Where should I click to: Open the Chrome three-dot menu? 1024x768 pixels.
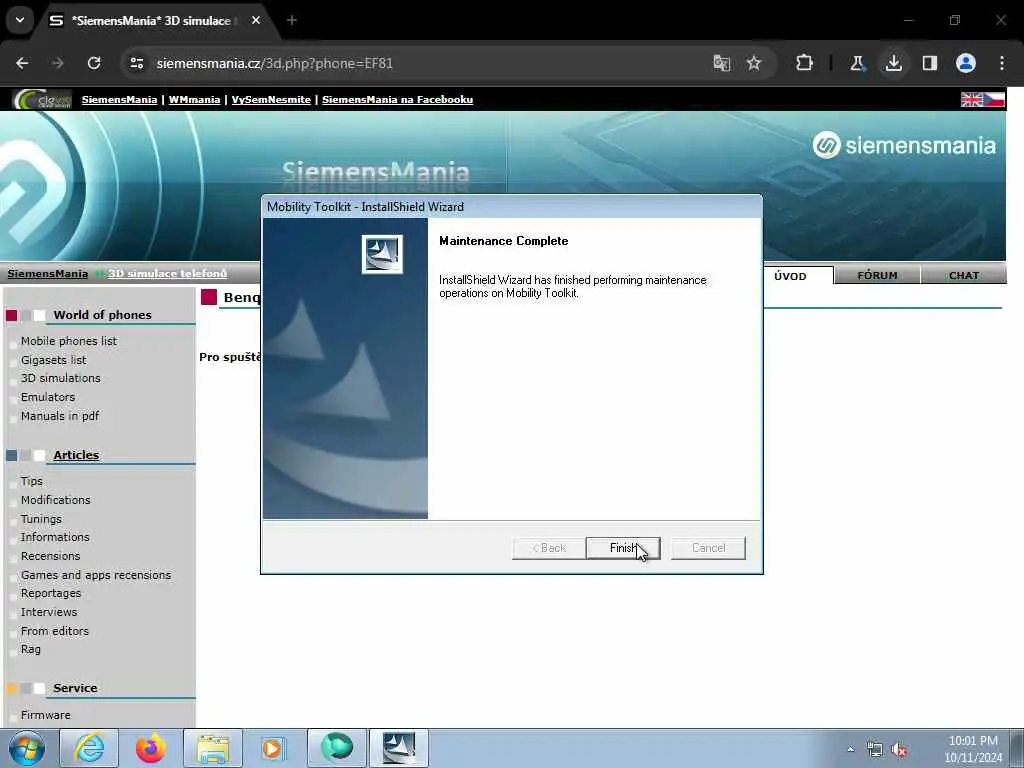click(x=1002, y=63)
